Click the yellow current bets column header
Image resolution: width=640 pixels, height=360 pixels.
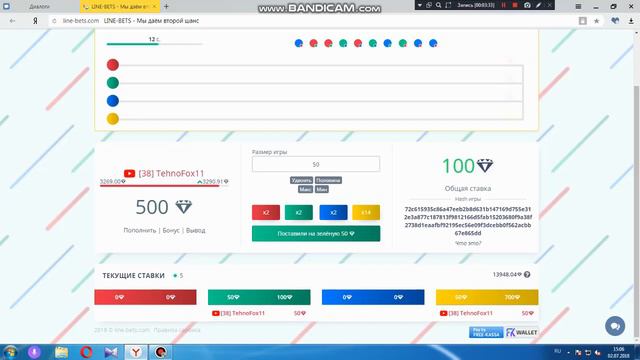[487, 297]
